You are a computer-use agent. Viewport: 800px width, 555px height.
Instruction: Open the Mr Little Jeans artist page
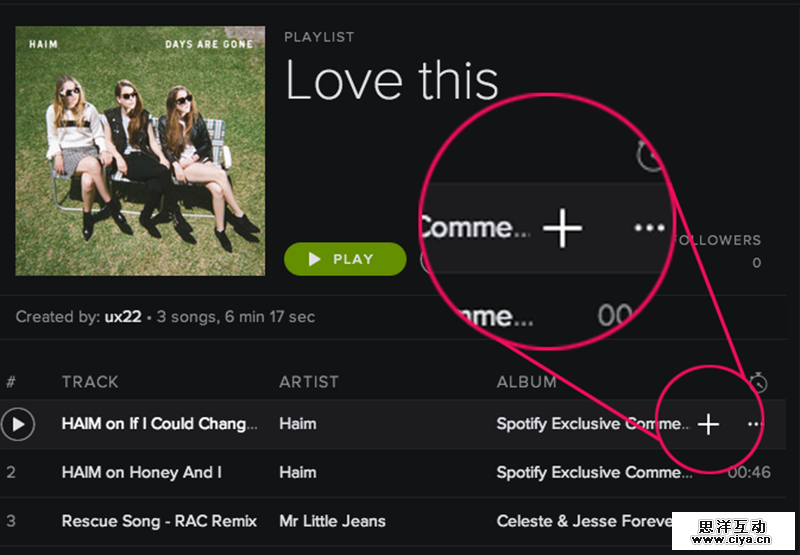coord(329,521)
